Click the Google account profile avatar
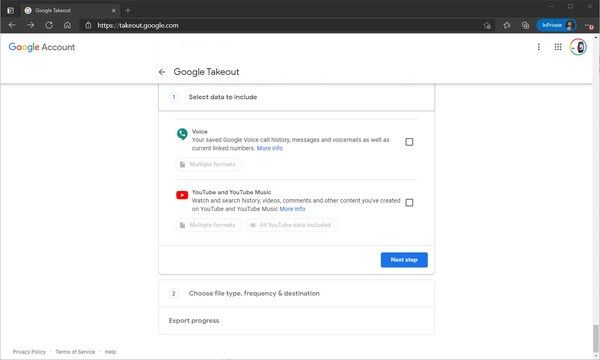This screenshot has height=360, width=600. (578, 47)
